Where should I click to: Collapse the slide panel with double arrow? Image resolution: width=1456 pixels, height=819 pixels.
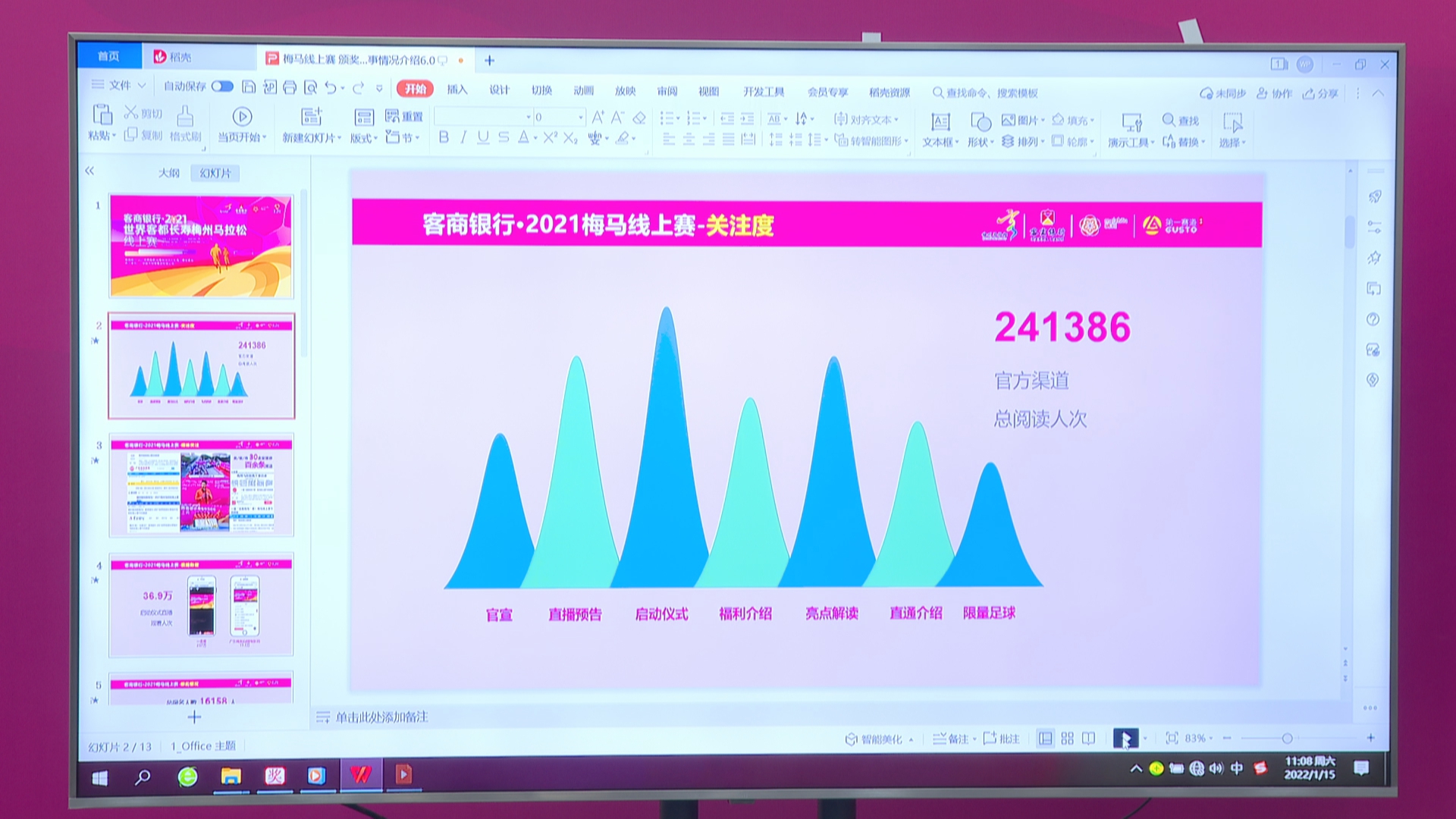tap(89, 171)
